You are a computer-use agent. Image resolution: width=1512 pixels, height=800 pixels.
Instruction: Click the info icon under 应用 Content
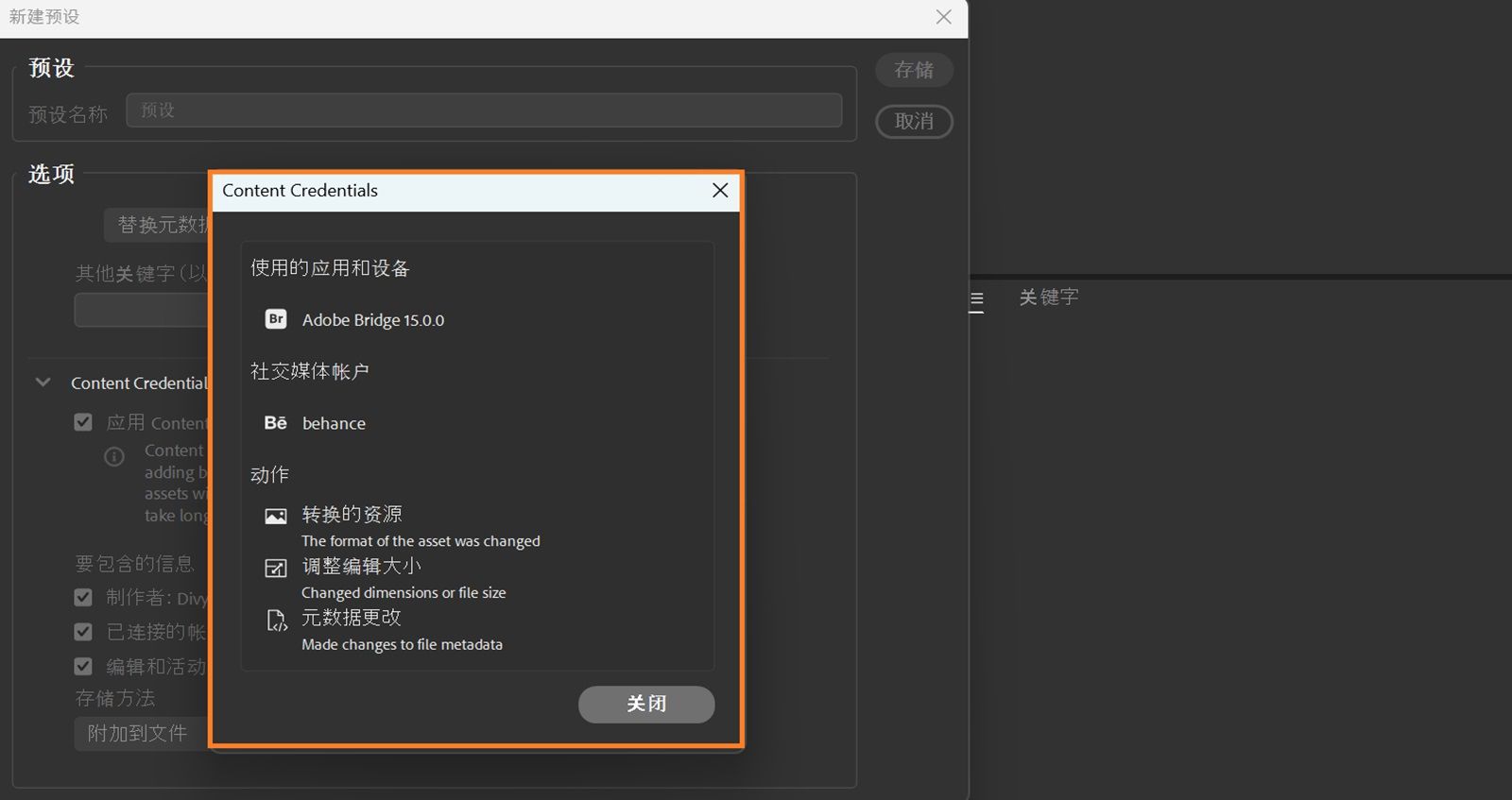tap(114, 457)
